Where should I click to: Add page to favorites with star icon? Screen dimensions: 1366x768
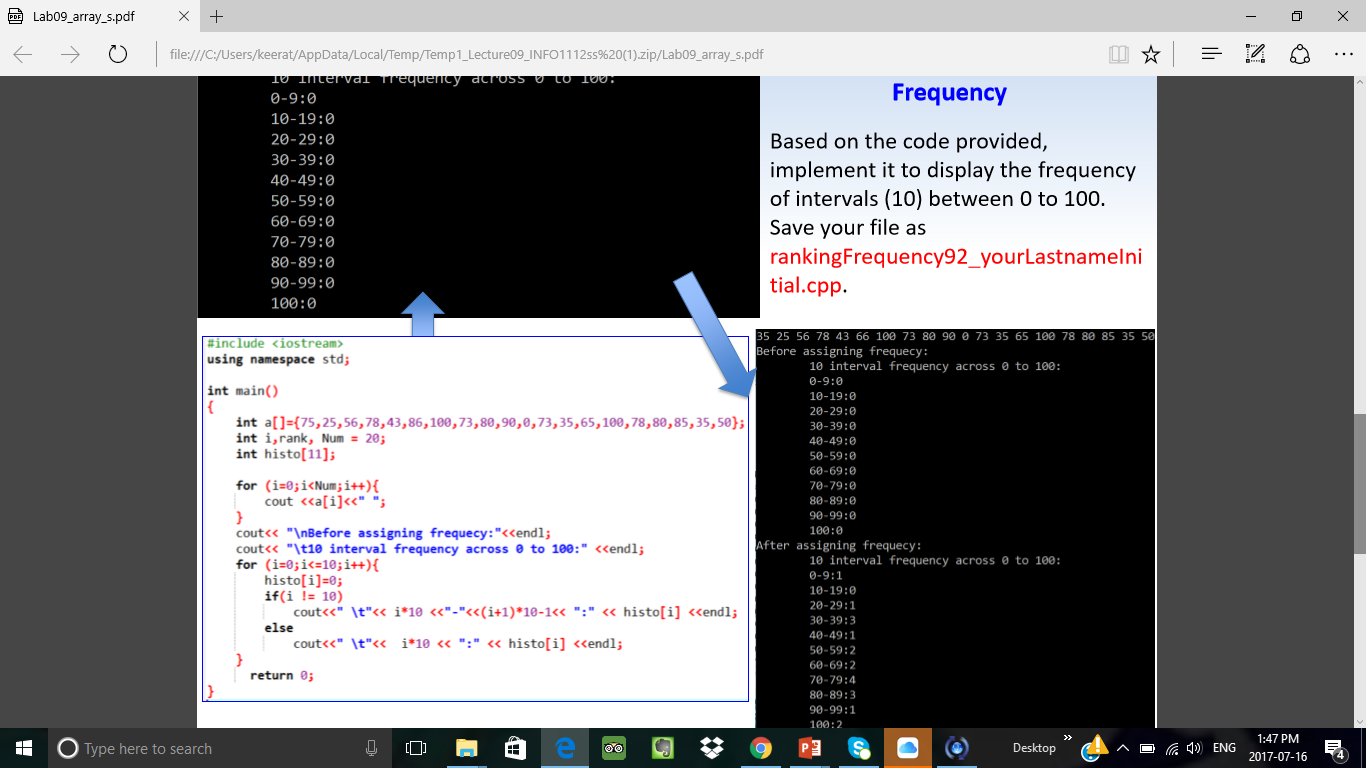(x=1151, y=54)
